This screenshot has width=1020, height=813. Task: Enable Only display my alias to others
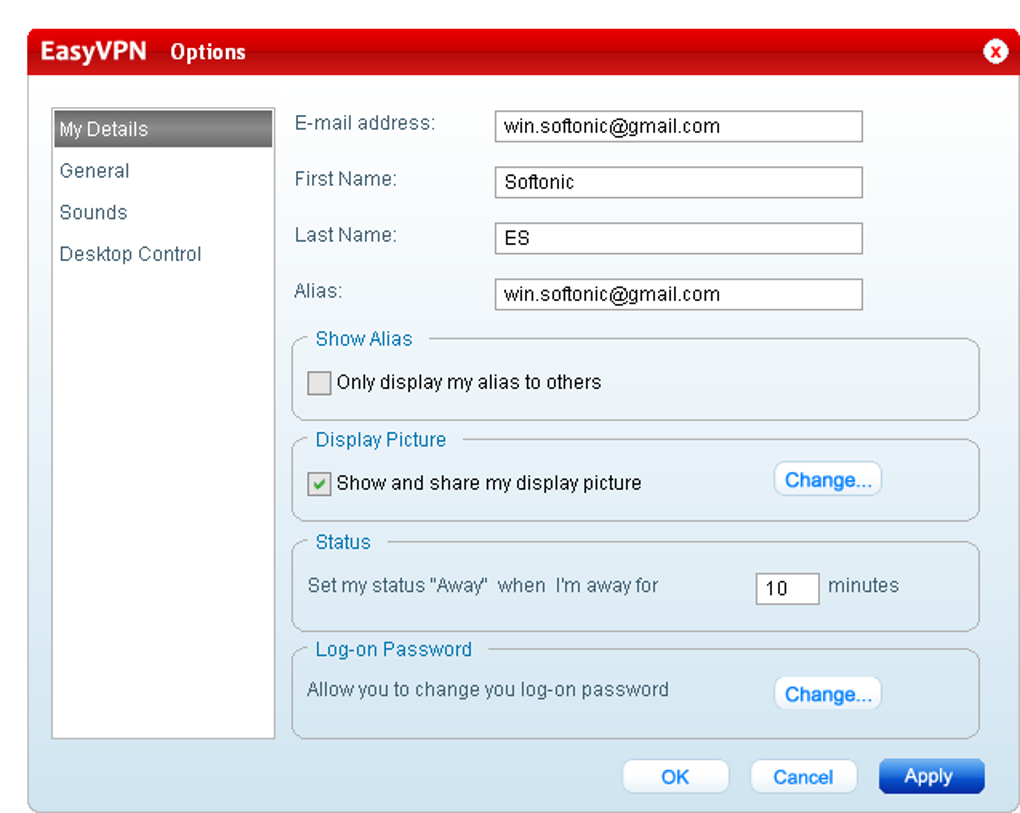coord(319,383)
